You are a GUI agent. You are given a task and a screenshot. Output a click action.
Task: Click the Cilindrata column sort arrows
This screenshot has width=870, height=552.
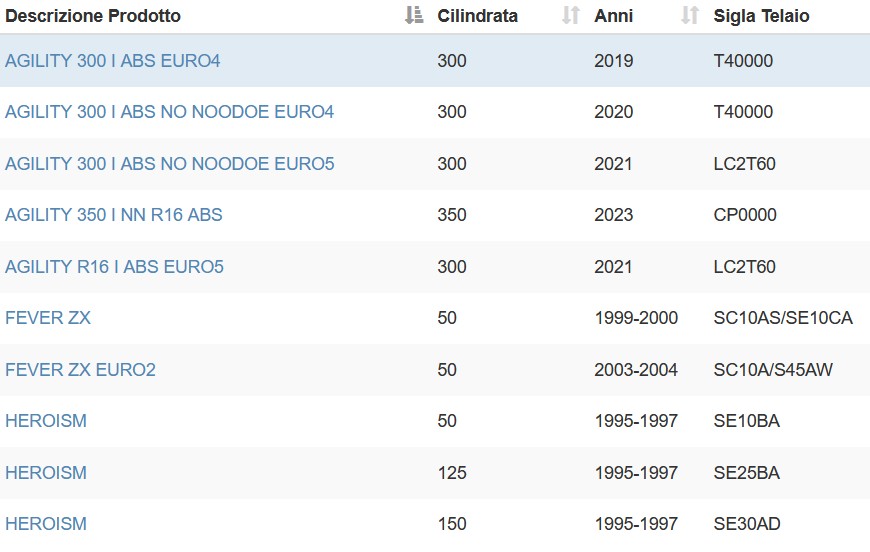click(570, 16)
